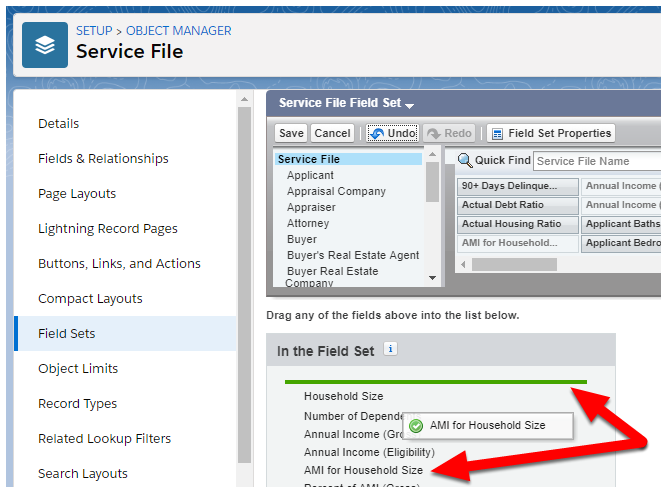This screenshot has width=667, height=493.
Task: Select Appraisal Company in the object list
Action: pos(336,191)
